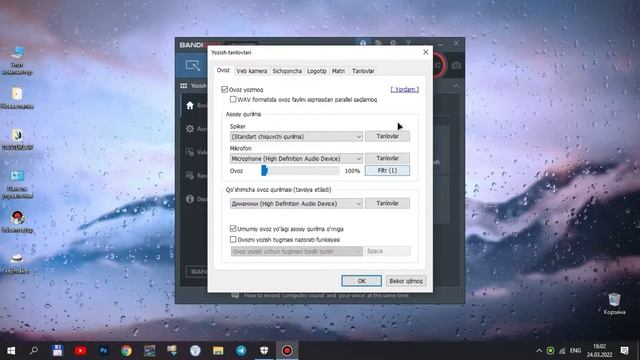Switch to Bandicam record icon in taskbar
The height and width of the screenshot is (360, 640).
click(287, 351)
